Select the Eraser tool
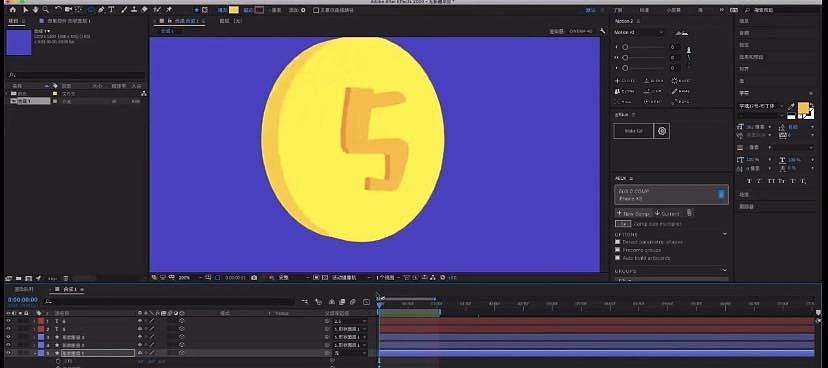This screenshot has width=828, height=368. (144, 10)
